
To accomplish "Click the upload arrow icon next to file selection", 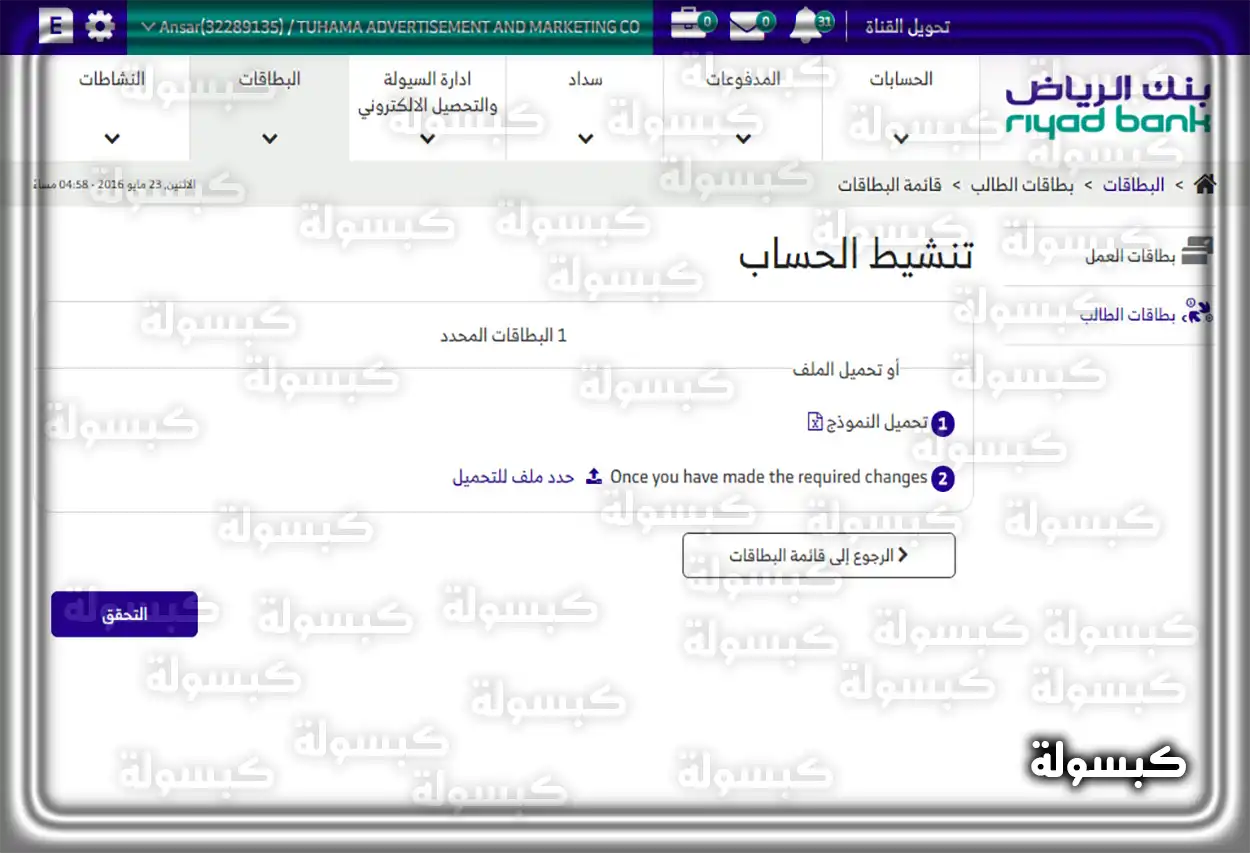I will point(596,477).
